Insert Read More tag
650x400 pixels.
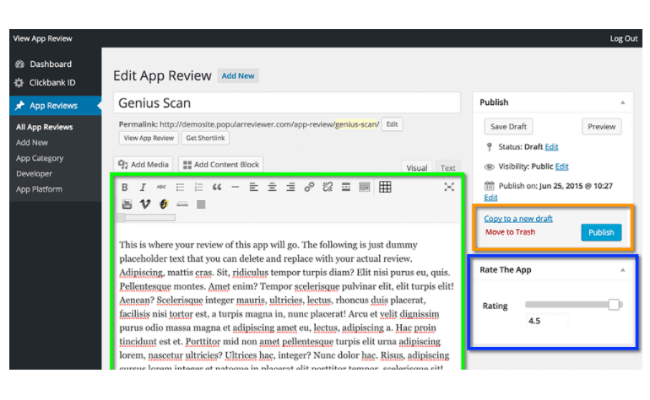[x=346, y=187]
